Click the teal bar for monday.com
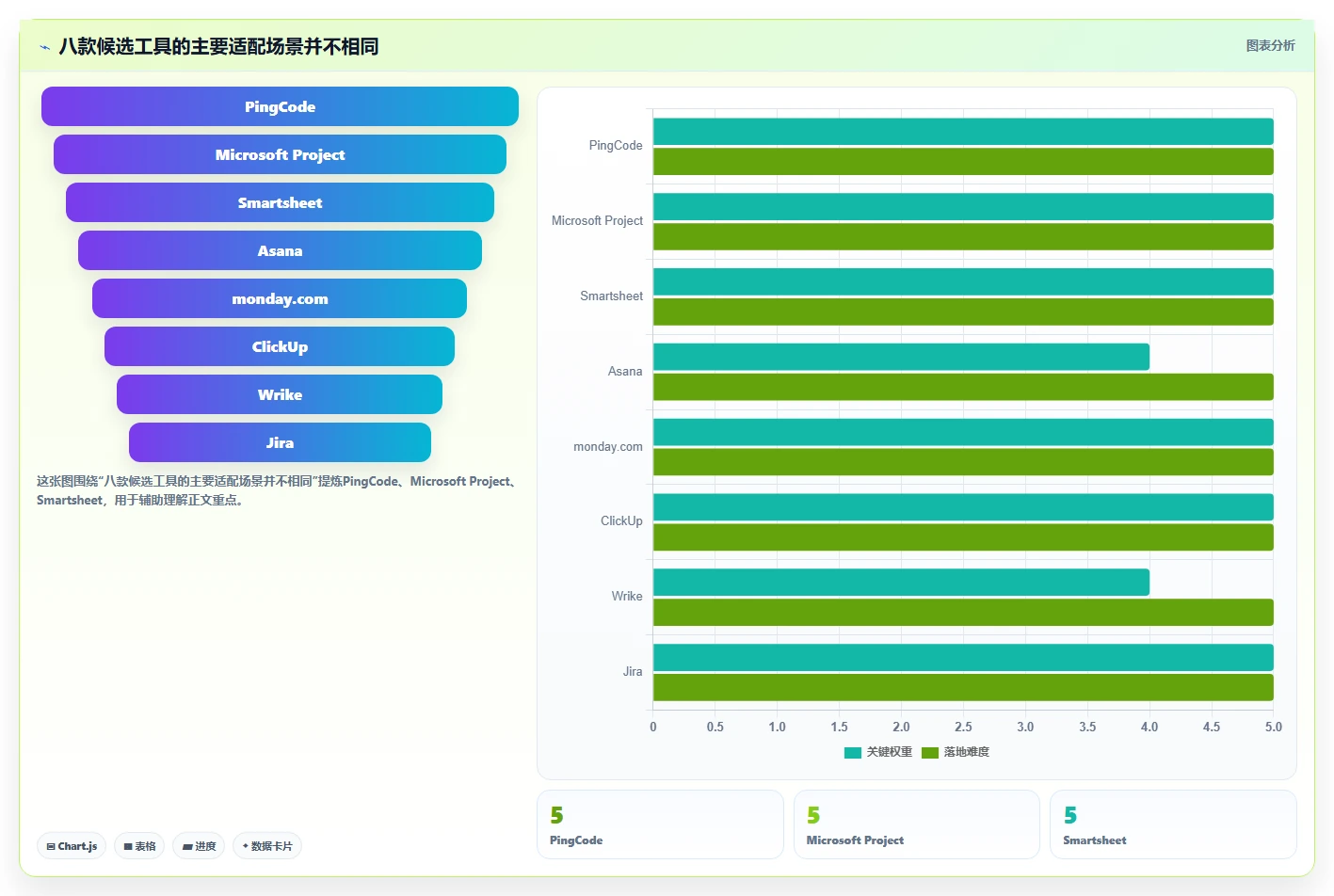 [963, 432]
